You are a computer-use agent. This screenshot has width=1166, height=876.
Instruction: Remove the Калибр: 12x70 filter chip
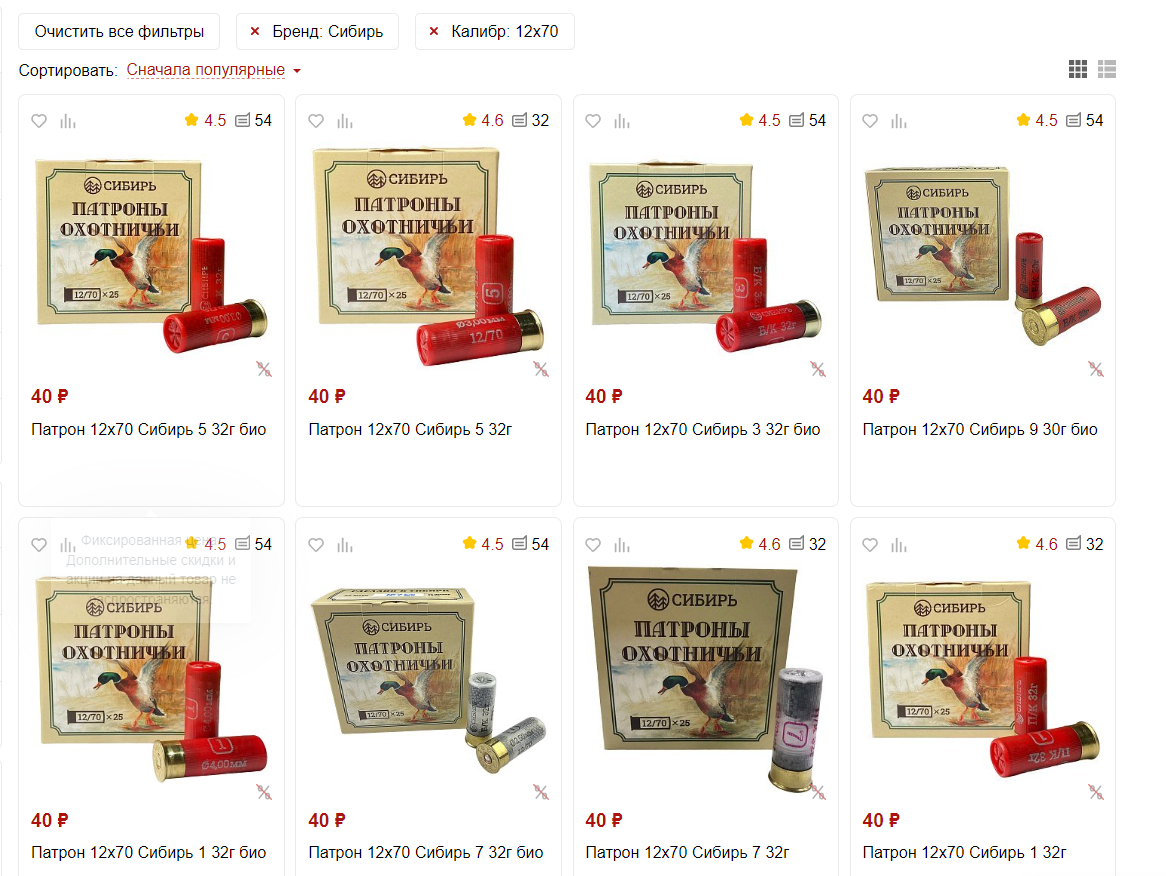coord(434,31)
